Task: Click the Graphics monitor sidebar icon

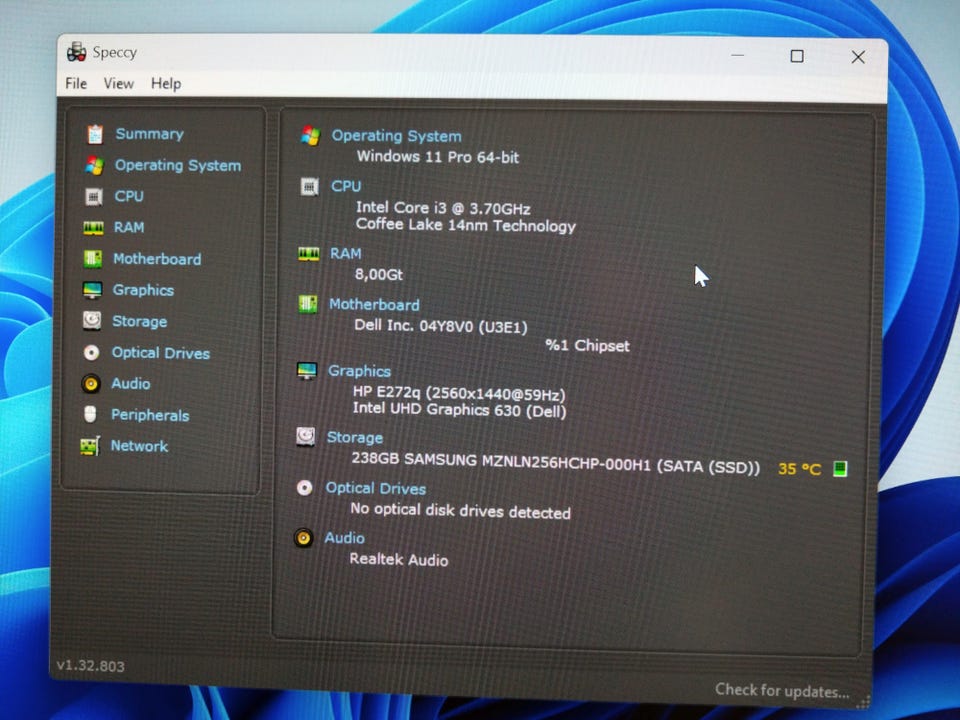Action: point(92,290)
